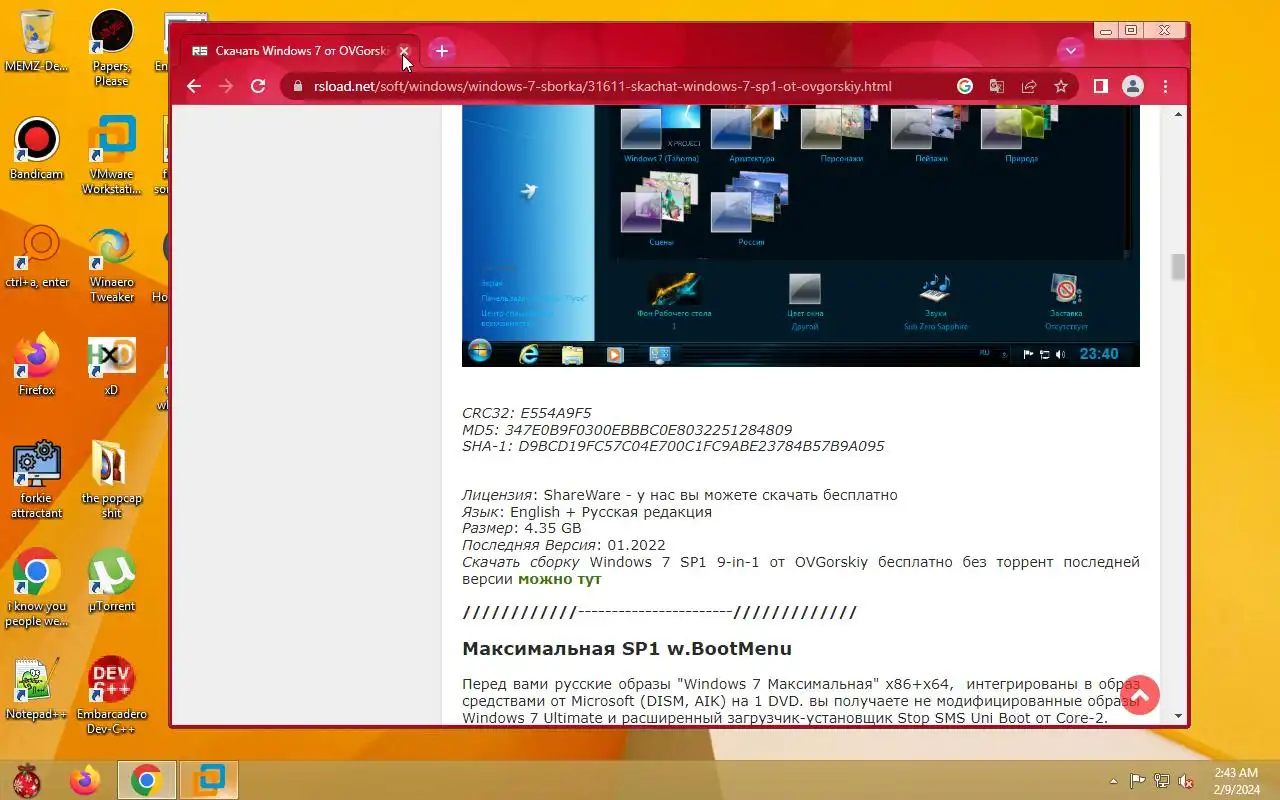Click the CRC32: E554A9F5 checksum line
Image resolution: width=1280 pixels, height=800 pixels.
tap(527, 413)
